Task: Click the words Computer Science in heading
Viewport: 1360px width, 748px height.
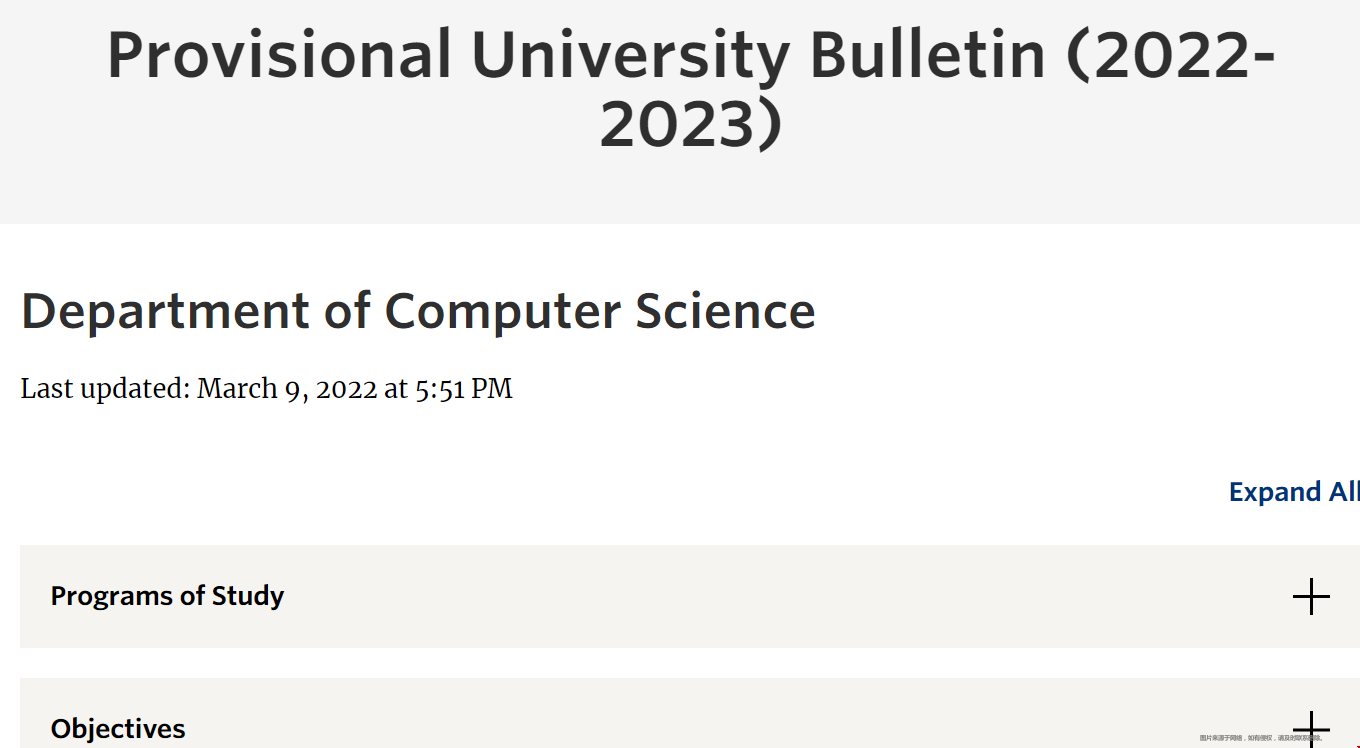Action: click(600, 311)
